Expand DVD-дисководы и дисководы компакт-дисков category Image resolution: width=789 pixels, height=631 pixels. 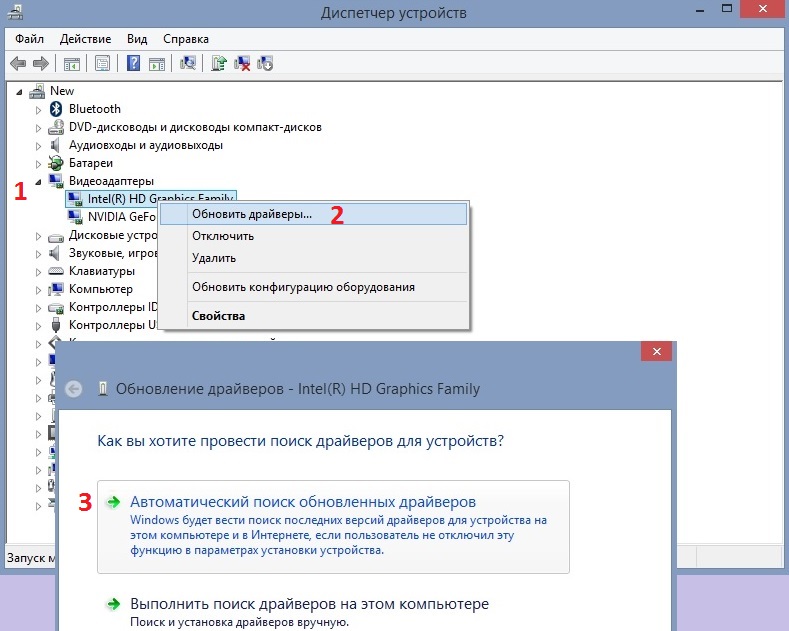38,128
